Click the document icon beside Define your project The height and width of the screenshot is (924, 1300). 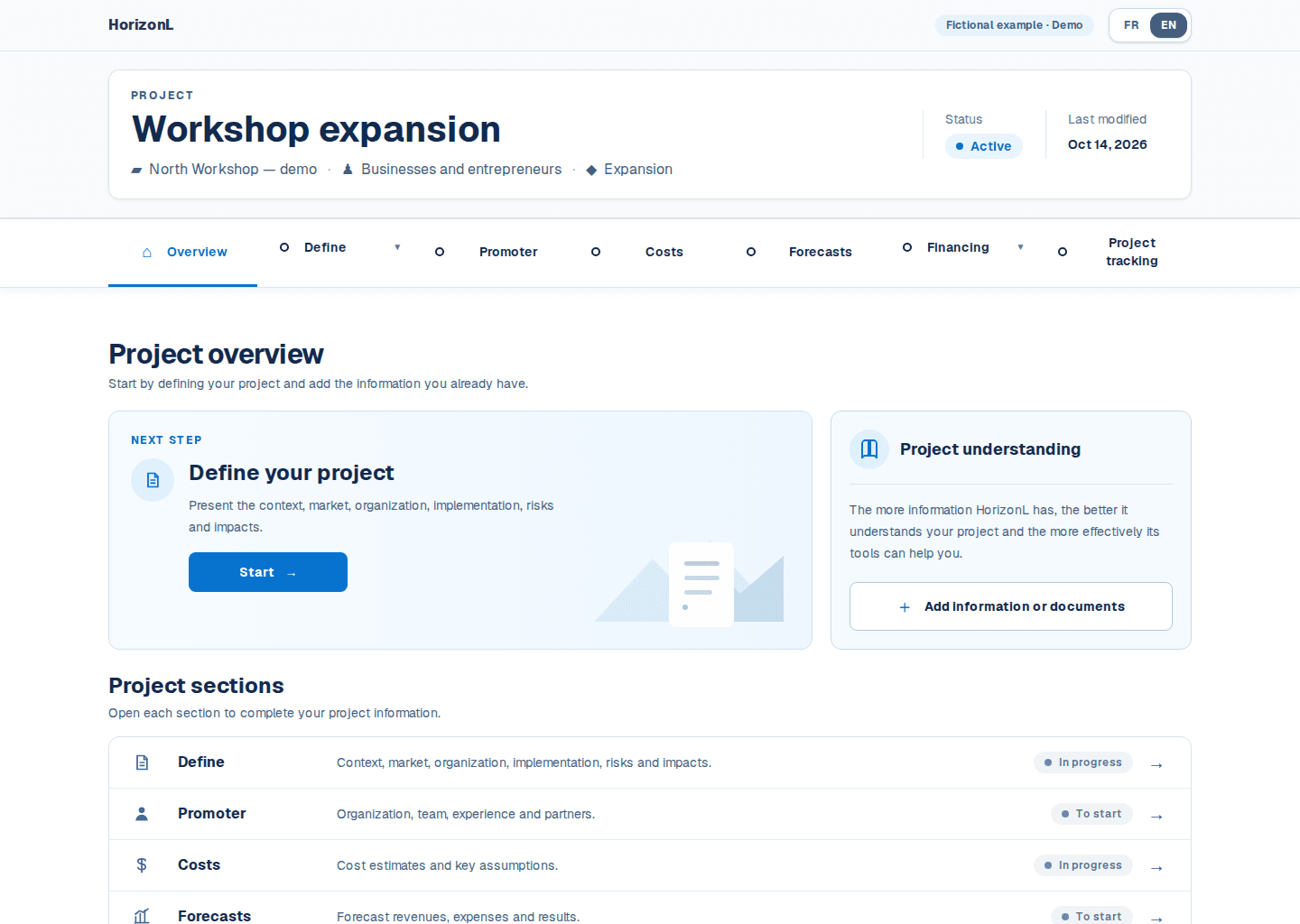(153, 480)
